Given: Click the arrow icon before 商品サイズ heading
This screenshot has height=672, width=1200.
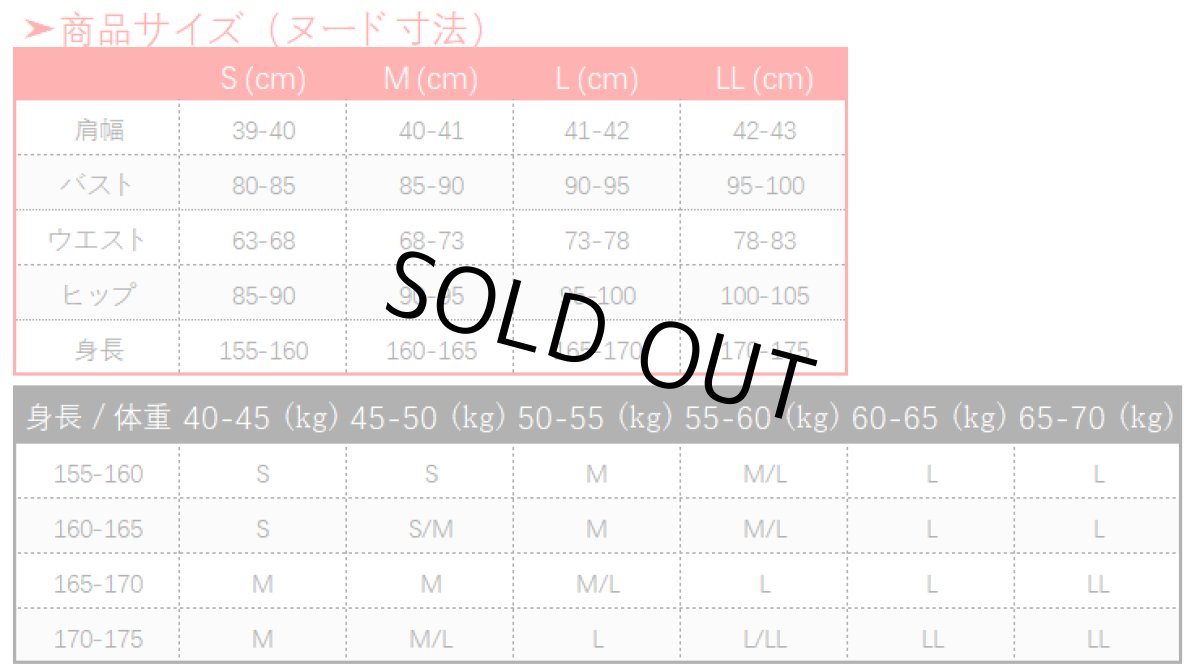Looking at the screenshot, I should pyautogui.click(x=38, y=31).
